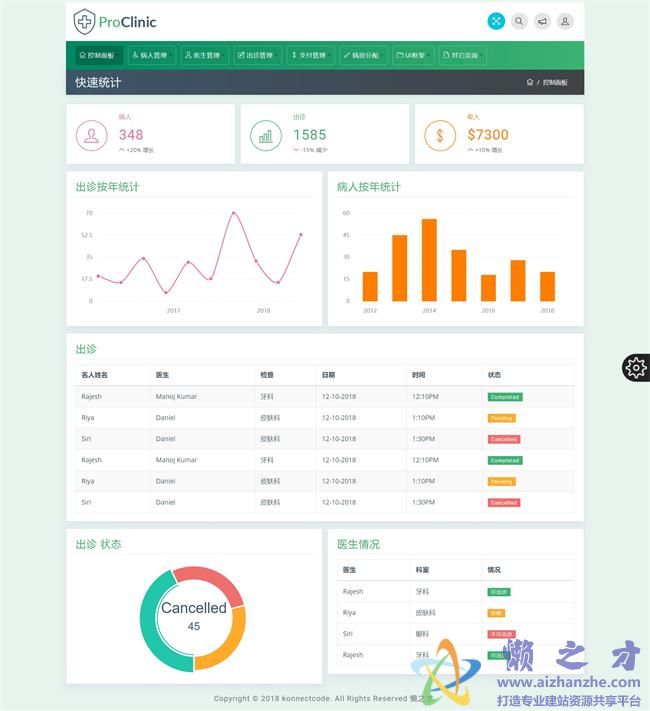The width and height of the screenshot is (650, 711).
Task: Click the bar chart icon beside 1585
Action: point(266,135)
